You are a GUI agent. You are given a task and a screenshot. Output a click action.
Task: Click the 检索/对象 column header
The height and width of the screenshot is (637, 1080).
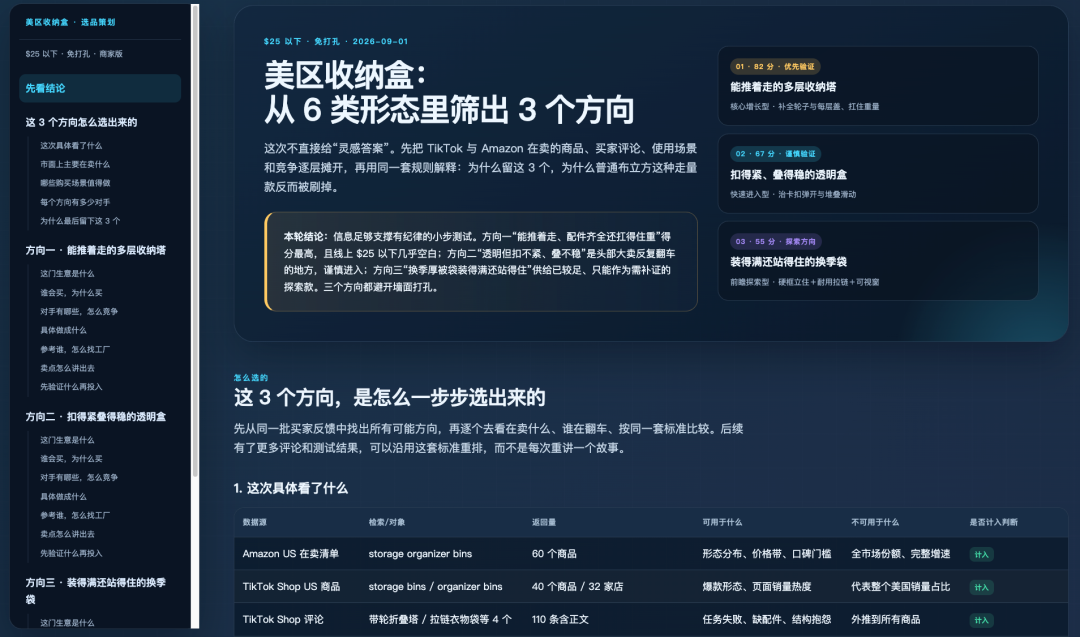point(386,522)
